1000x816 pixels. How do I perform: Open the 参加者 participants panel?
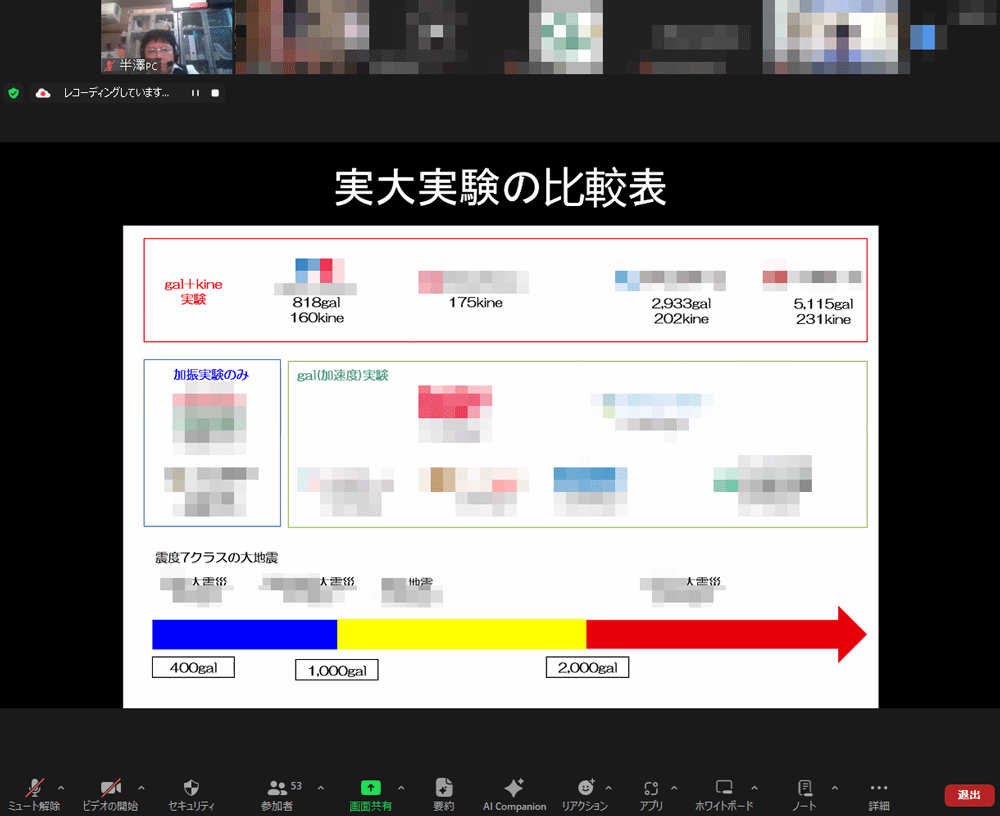(279, 793)
